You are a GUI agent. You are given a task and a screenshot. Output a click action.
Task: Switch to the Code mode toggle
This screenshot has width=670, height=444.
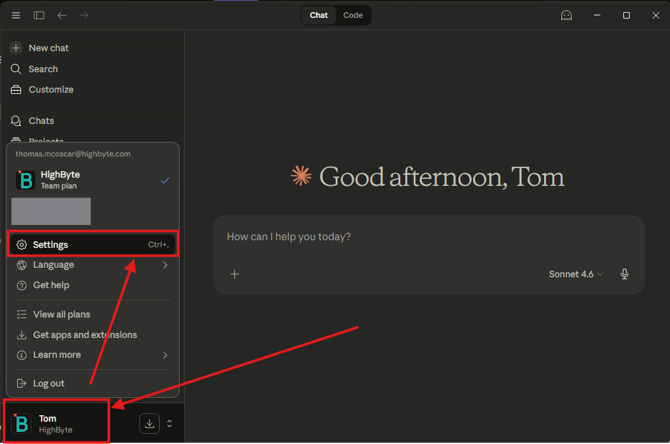(353, 15)
